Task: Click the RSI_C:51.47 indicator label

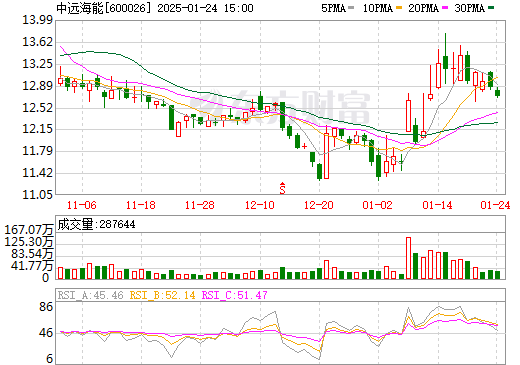Action: coord(235,295)
